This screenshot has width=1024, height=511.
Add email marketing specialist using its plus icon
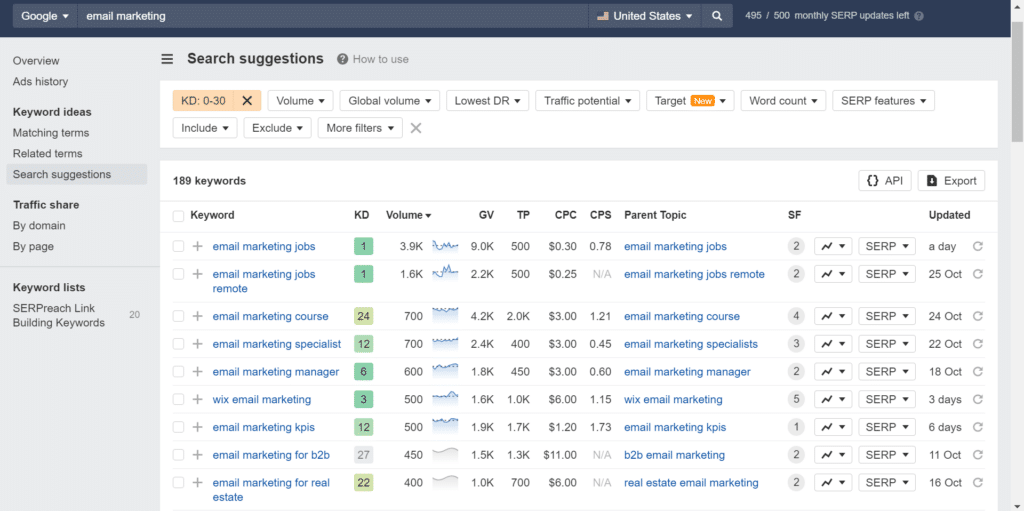[x=198, y=344]
